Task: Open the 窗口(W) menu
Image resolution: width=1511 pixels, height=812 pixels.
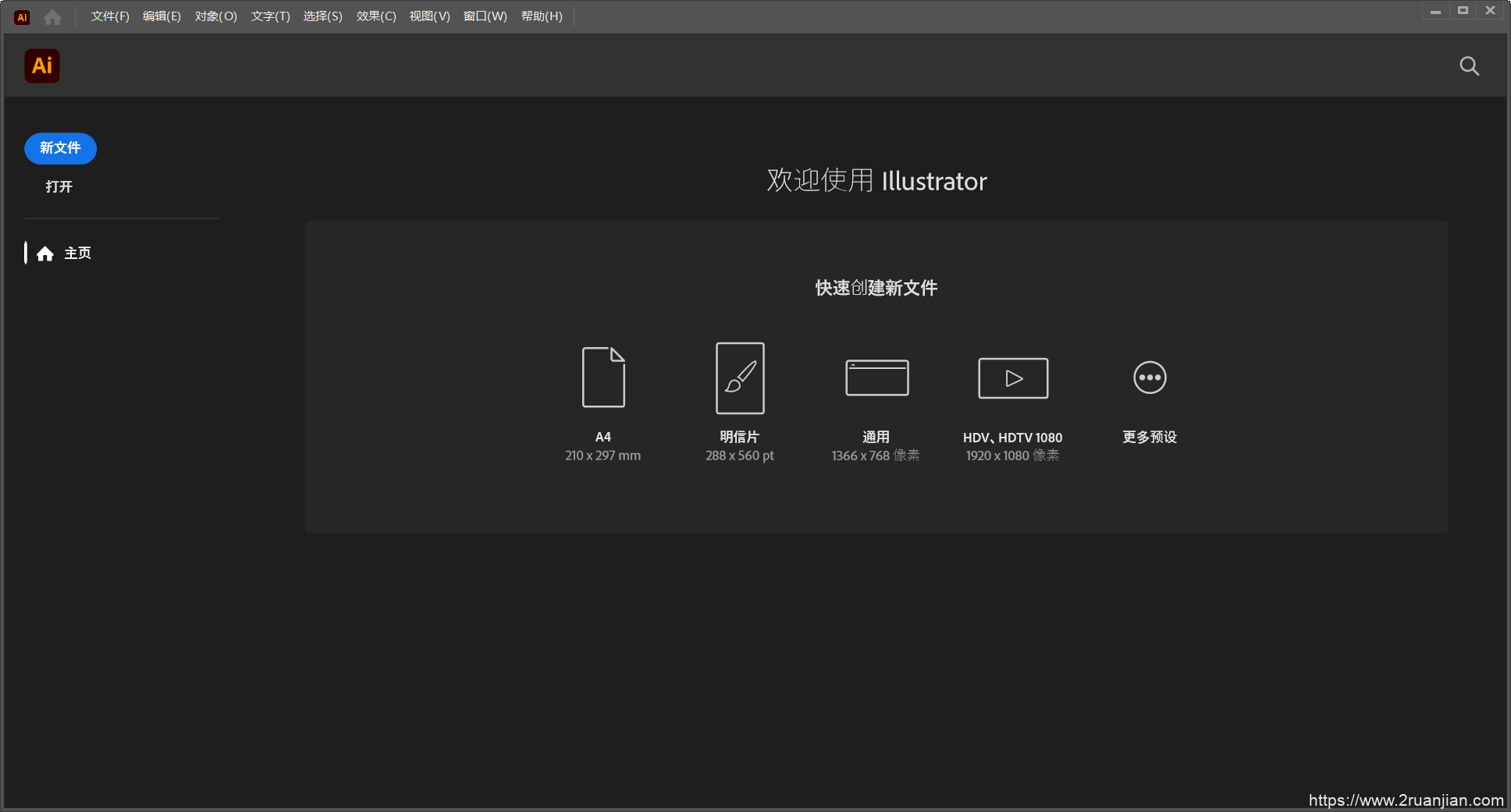Action: (x=485, y=16)
